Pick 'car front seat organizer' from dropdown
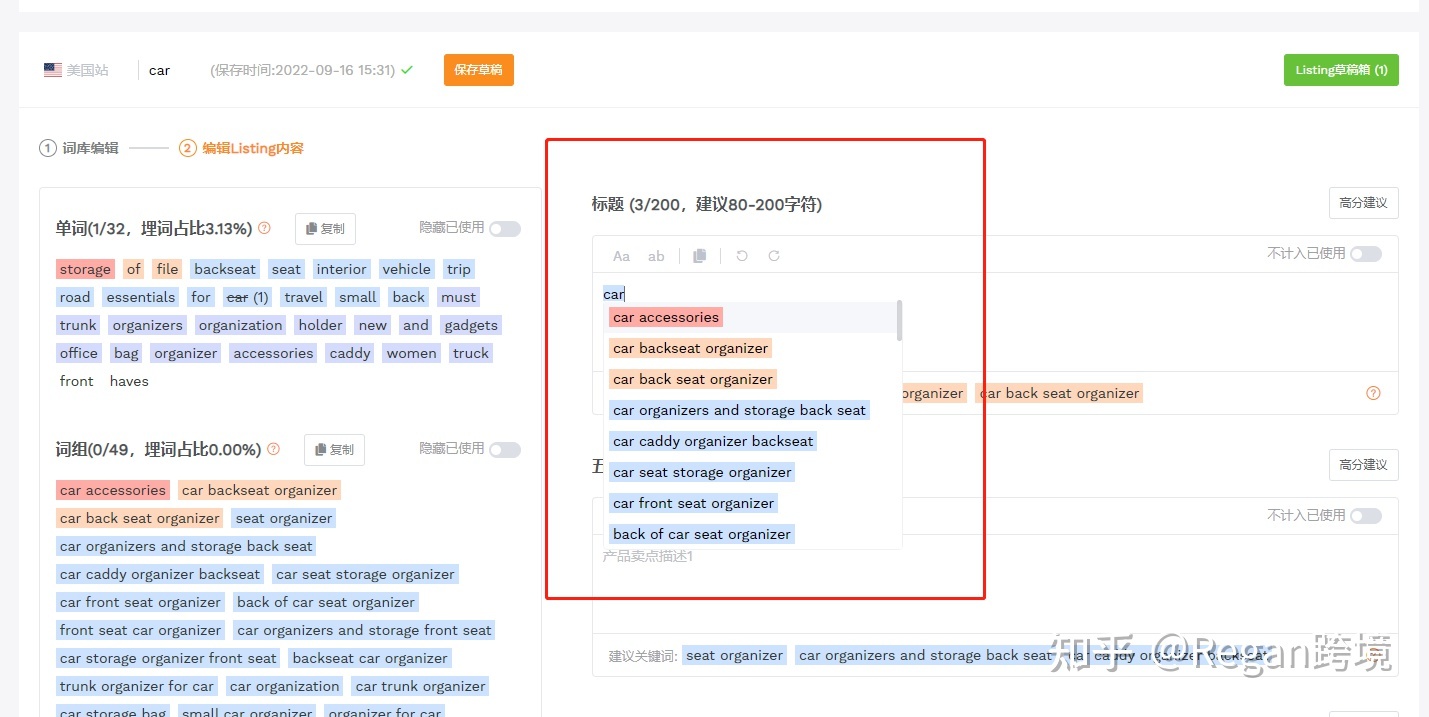 coord(693,503)
